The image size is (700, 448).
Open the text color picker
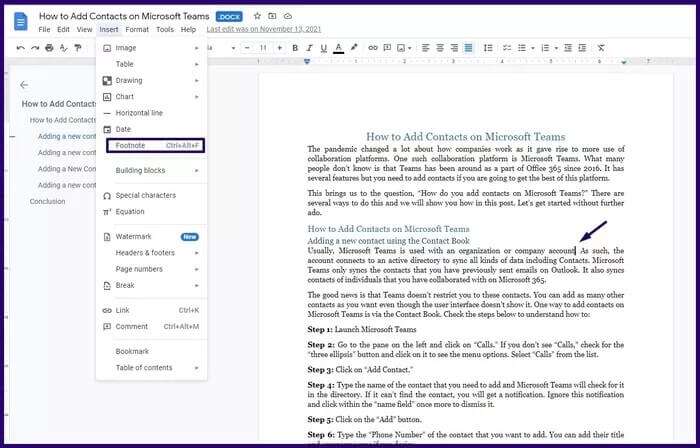338,48
